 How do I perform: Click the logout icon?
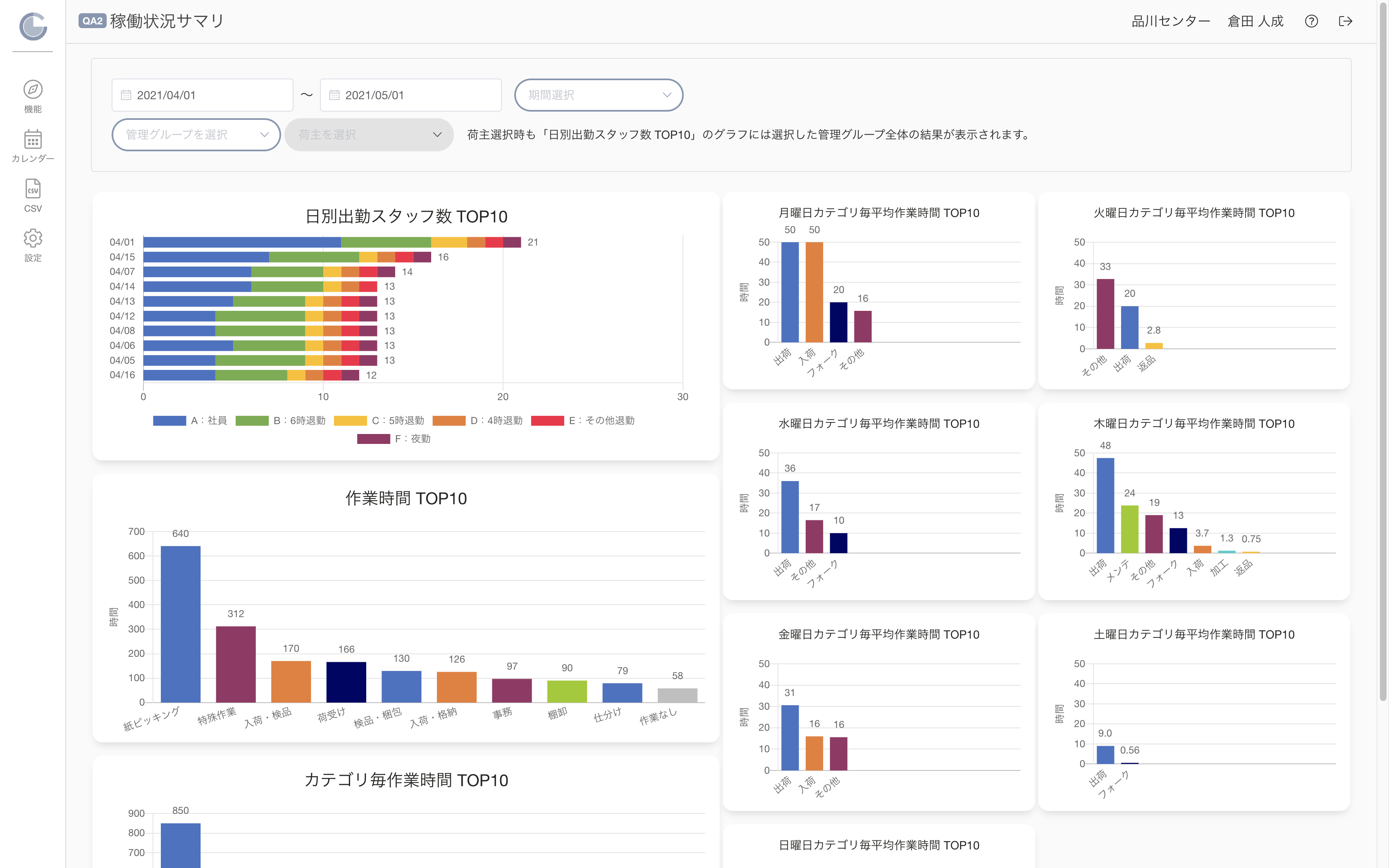pyautogui.click(x=1345, y=21)
